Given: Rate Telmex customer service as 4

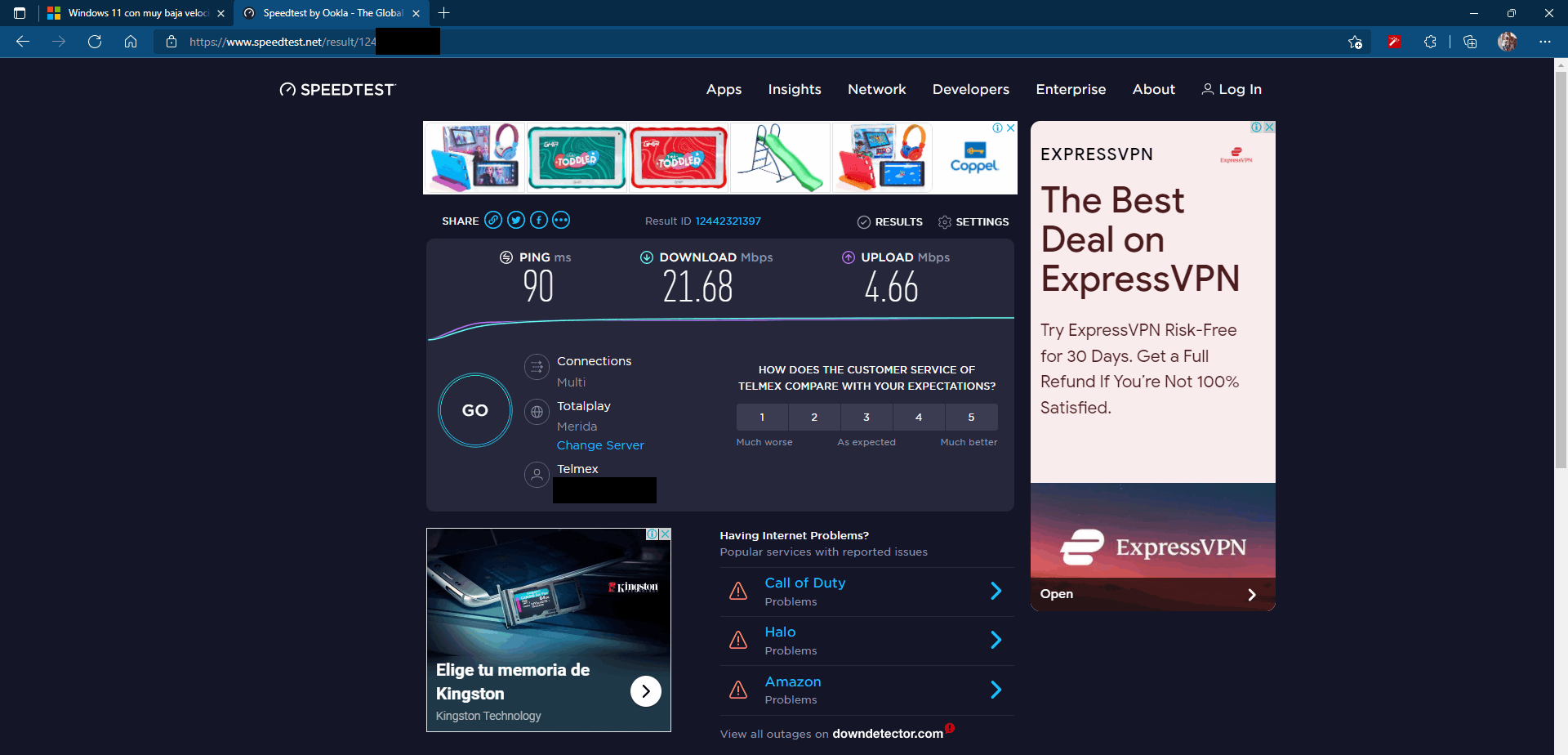Looking at the screenshot, I should pos(919,417).
